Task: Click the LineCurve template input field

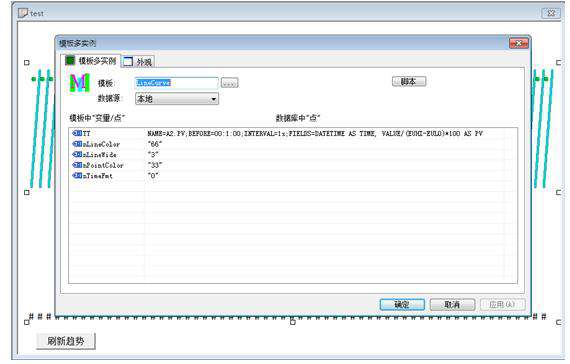Action: (x=177, y=83)
